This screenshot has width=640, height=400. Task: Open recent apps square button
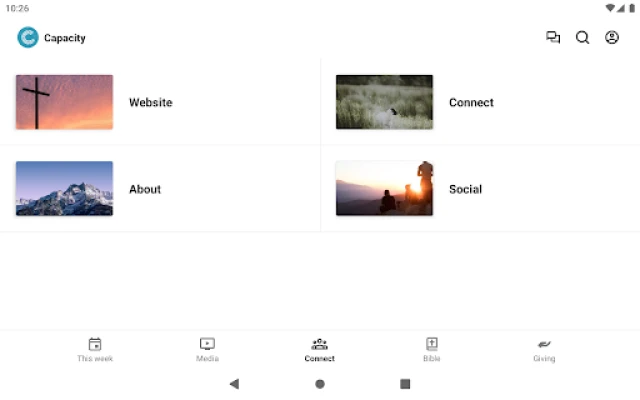(x=405, y=384)
